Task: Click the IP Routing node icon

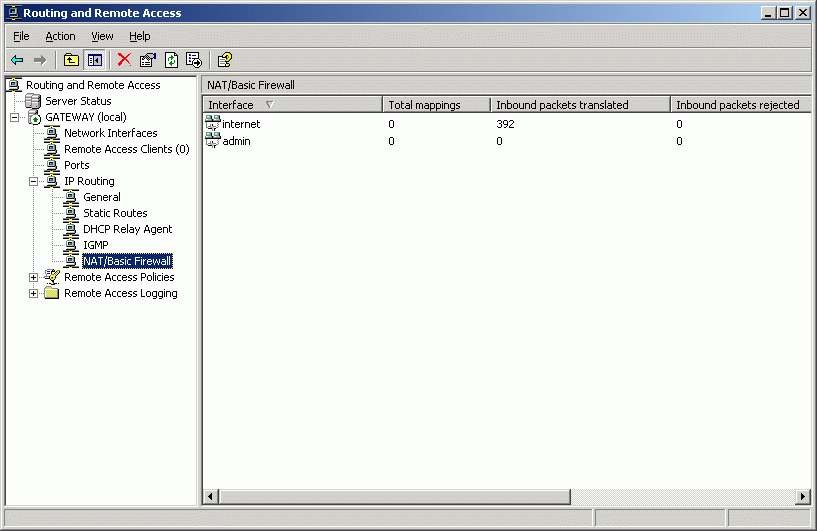Action: [52, 181]
